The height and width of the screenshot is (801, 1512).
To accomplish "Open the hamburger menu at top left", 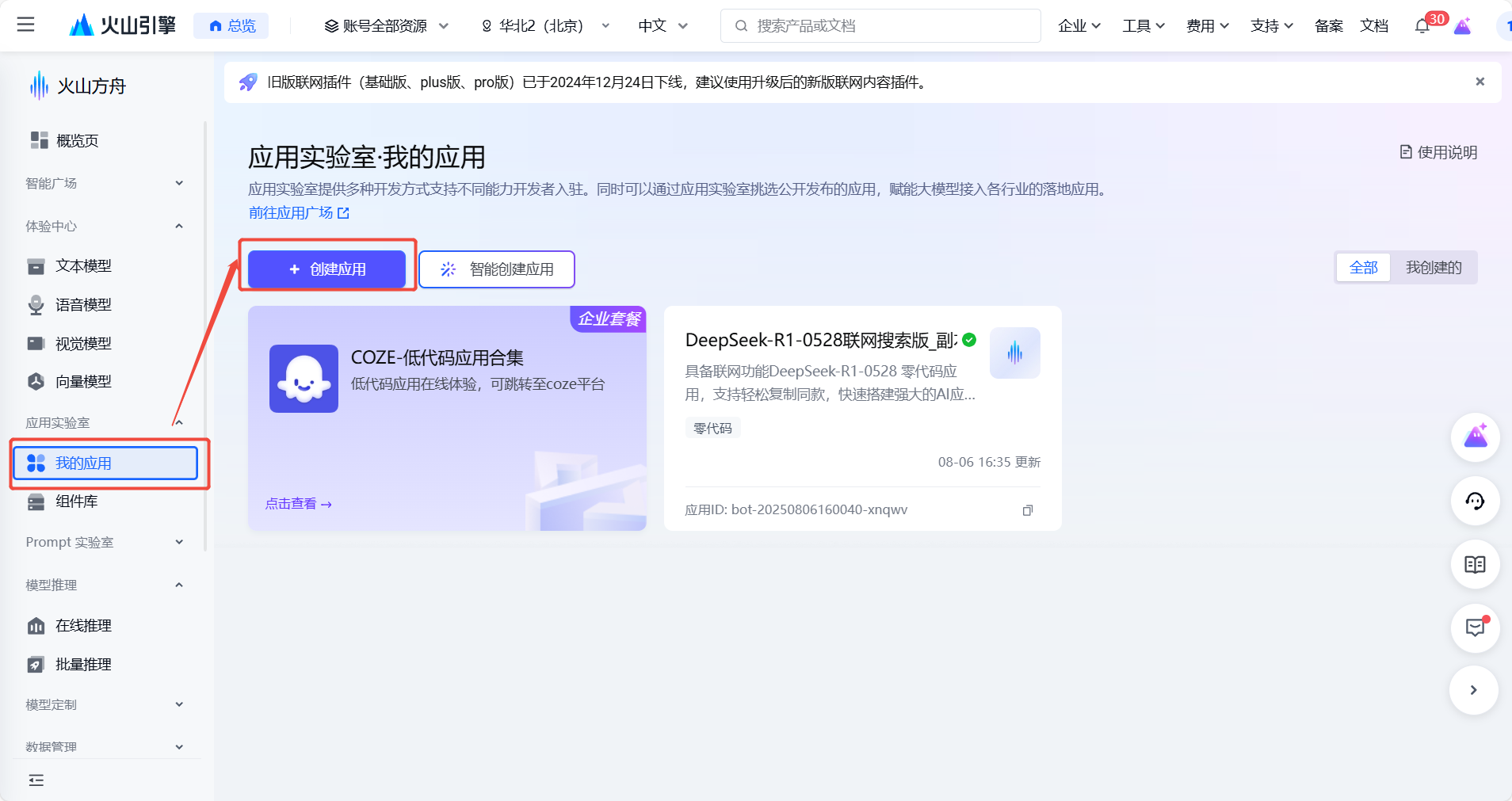I will click(25, 25).
